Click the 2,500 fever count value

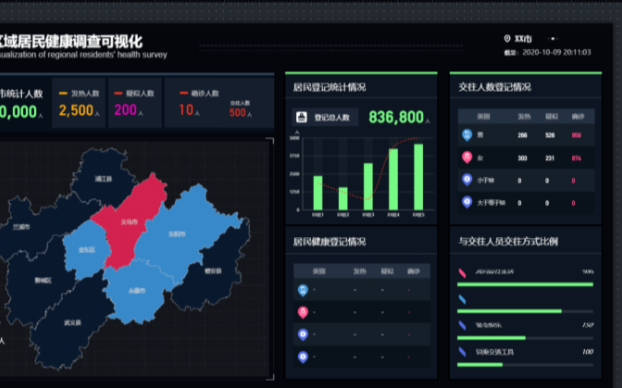point(76,110)
